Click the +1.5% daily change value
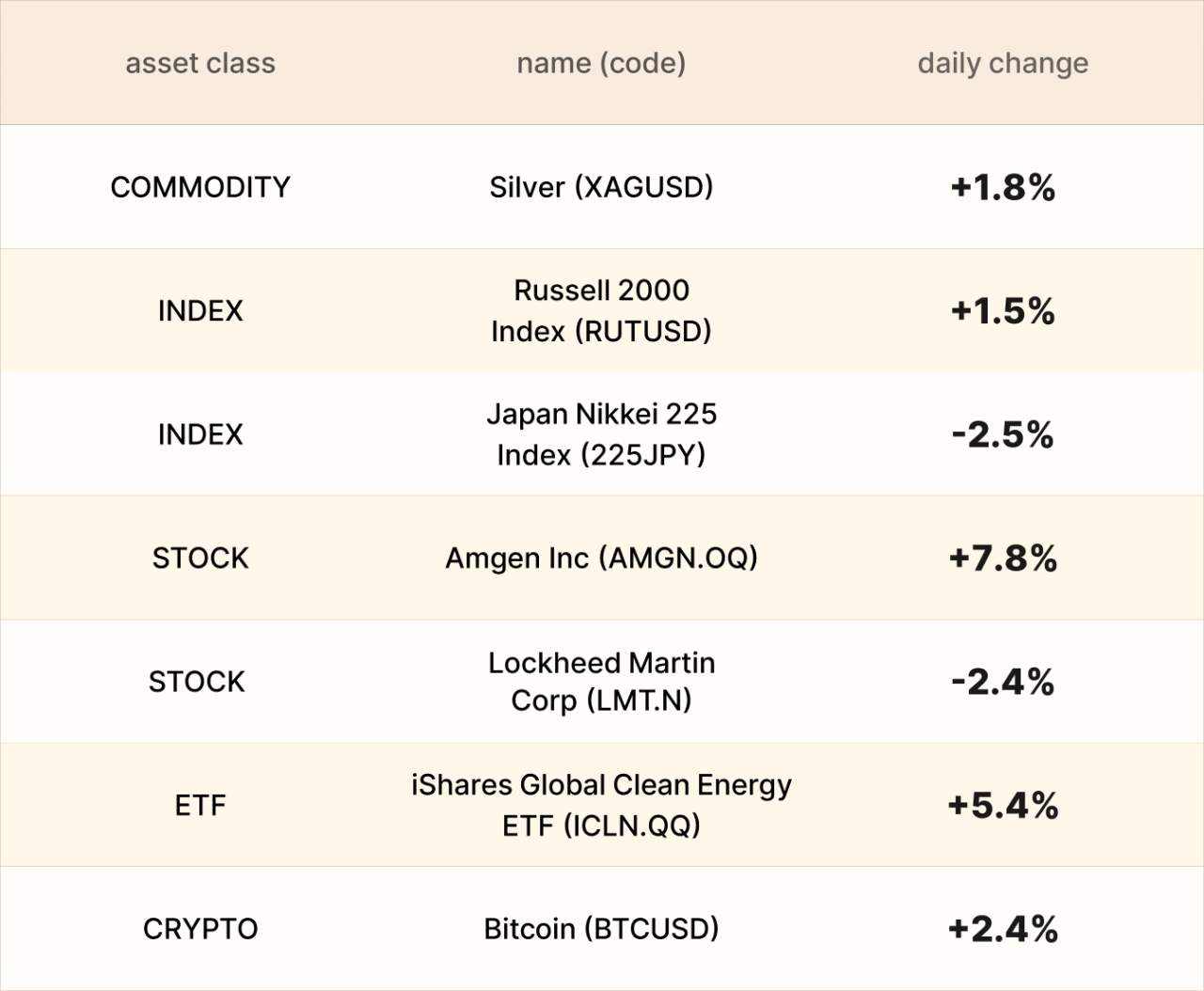 point(1003,311)
